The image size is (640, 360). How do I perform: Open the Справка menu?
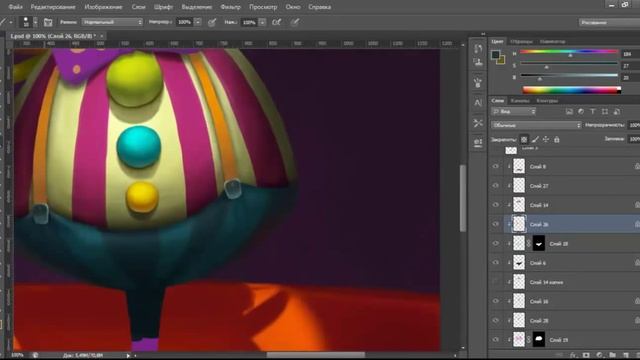point(320,7)
